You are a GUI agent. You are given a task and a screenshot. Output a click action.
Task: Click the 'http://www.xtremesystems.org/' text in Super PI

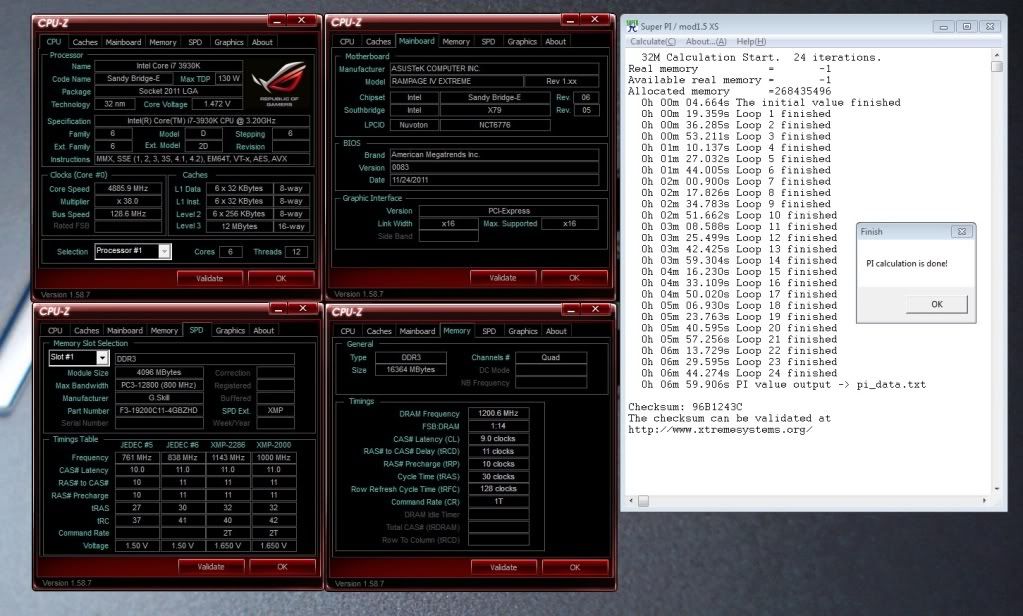point(720,430)
